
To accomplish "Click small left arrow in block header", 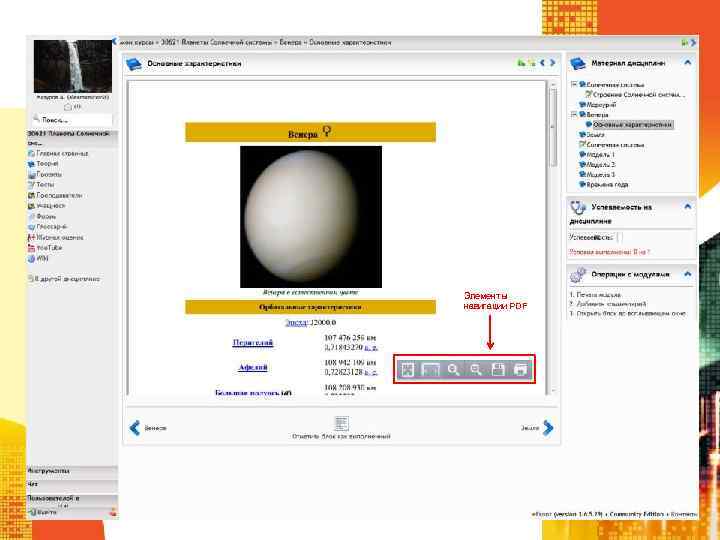I will pos(543,62).
